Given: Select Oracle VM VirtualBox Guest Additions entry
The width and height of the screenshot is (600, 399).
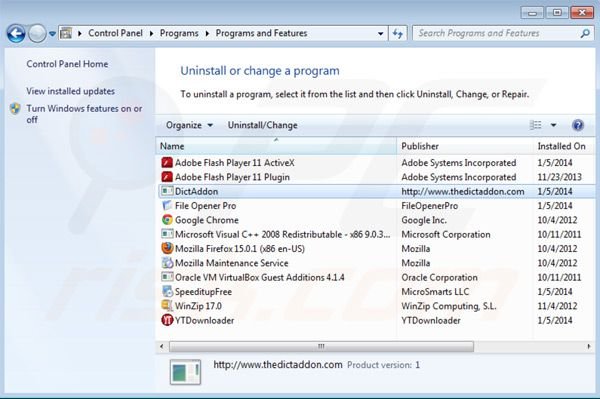Looking at the screenshot, I should pyautogui.click(x=259, y=277).
